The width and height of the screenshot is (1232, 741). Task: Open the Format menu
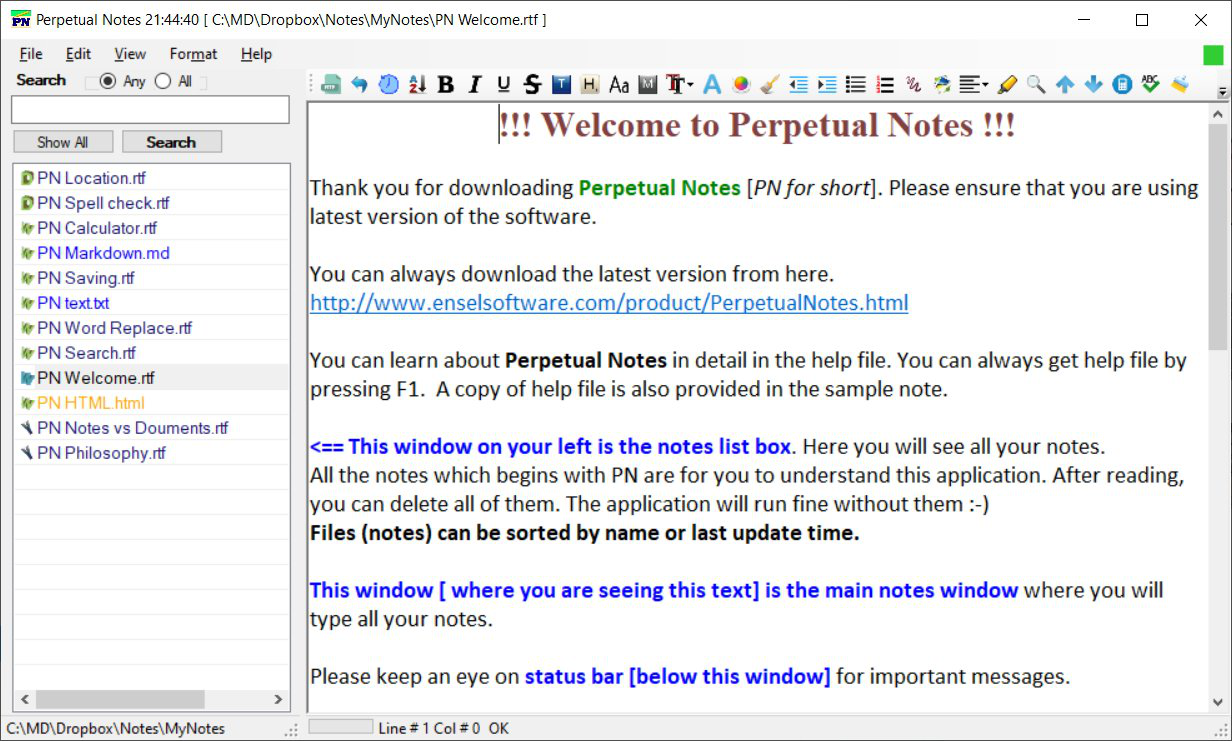pyautogui.click(x=193, y=54)
